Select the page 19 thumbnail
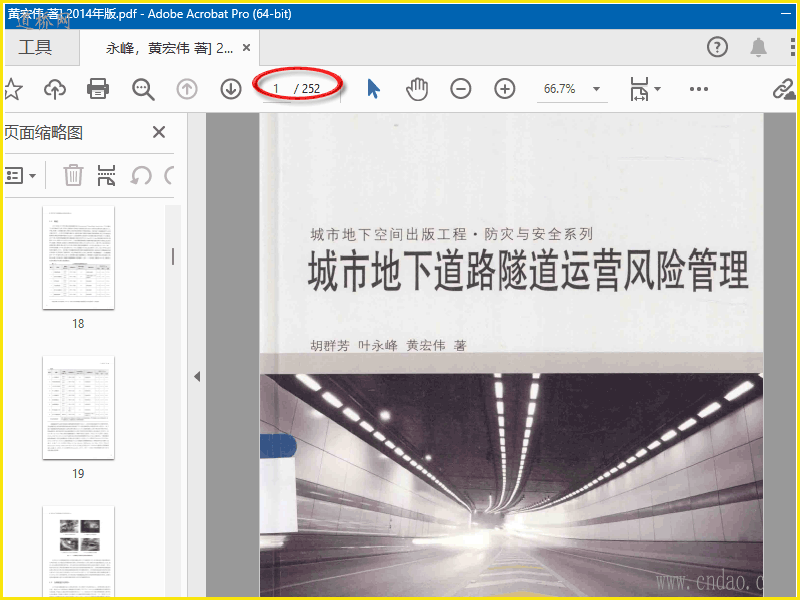Screen dimensions: 800x600 tap(79, 408)
